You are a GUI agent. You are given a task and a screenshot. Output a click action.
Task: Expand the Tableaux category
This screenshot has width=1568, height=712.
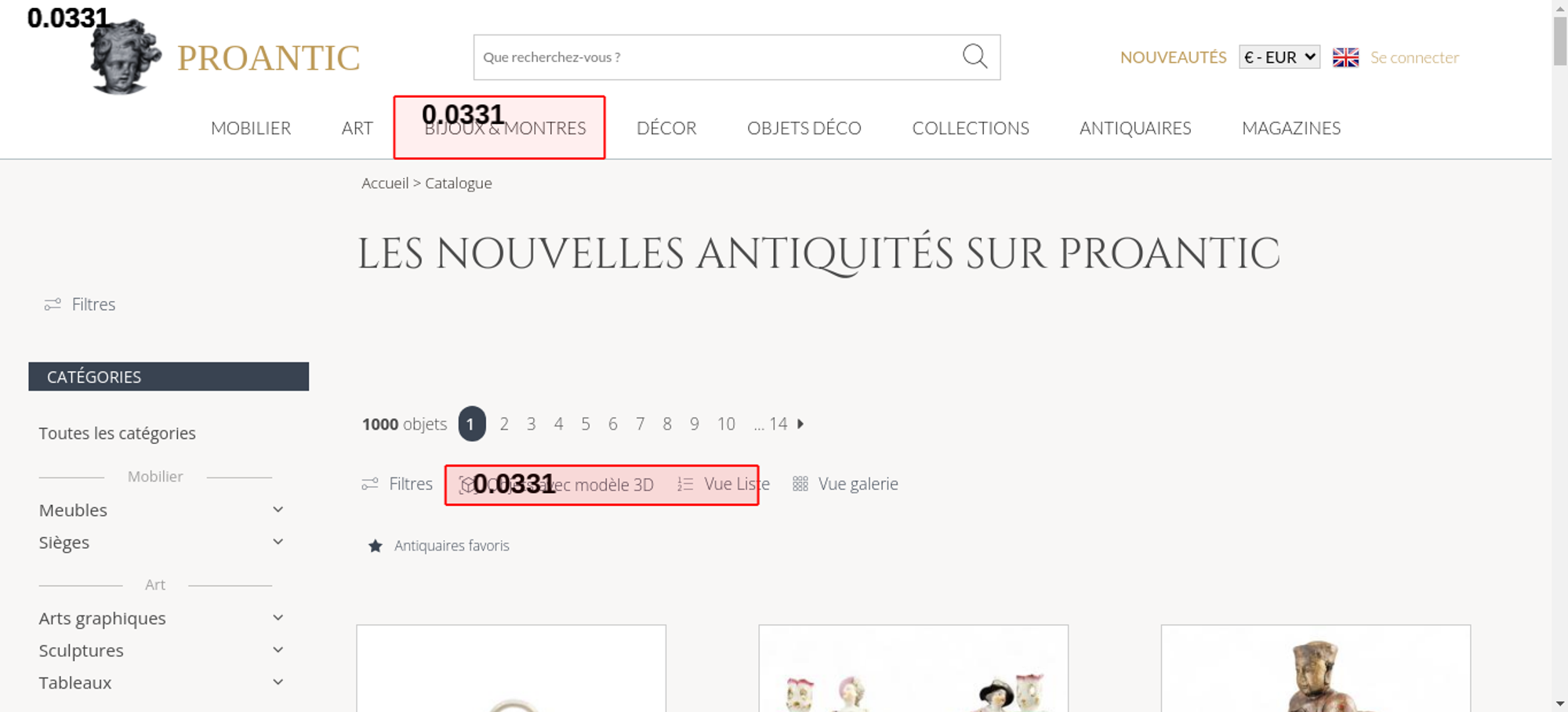(278, 682)
